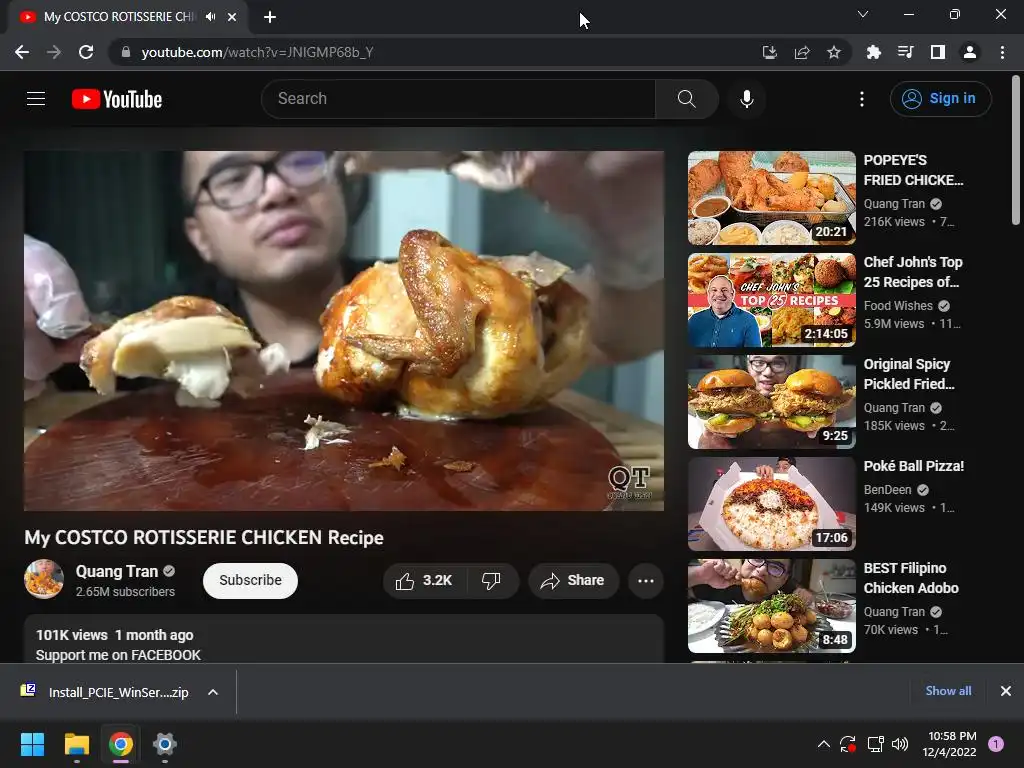The height and width of the screenshot is (768, 1024).
Task: Click the BenDeen channel name
Action: (x=888, y=490)
